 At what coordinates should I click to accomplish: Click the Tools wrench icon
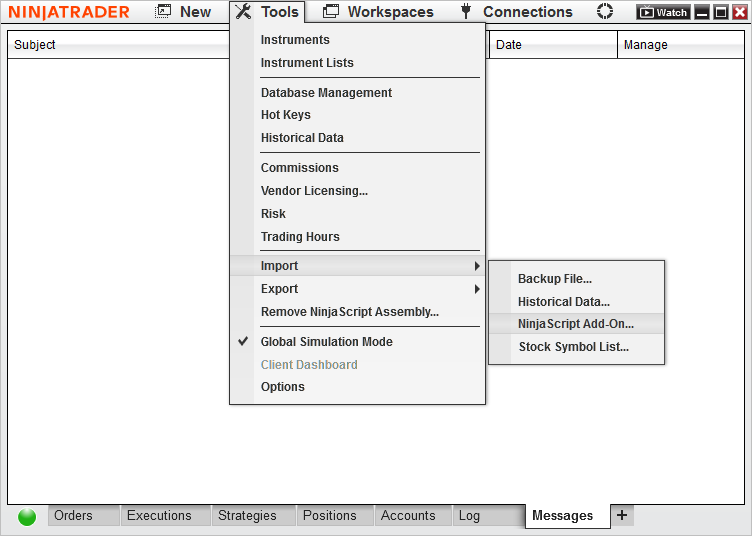coord(243,12)
